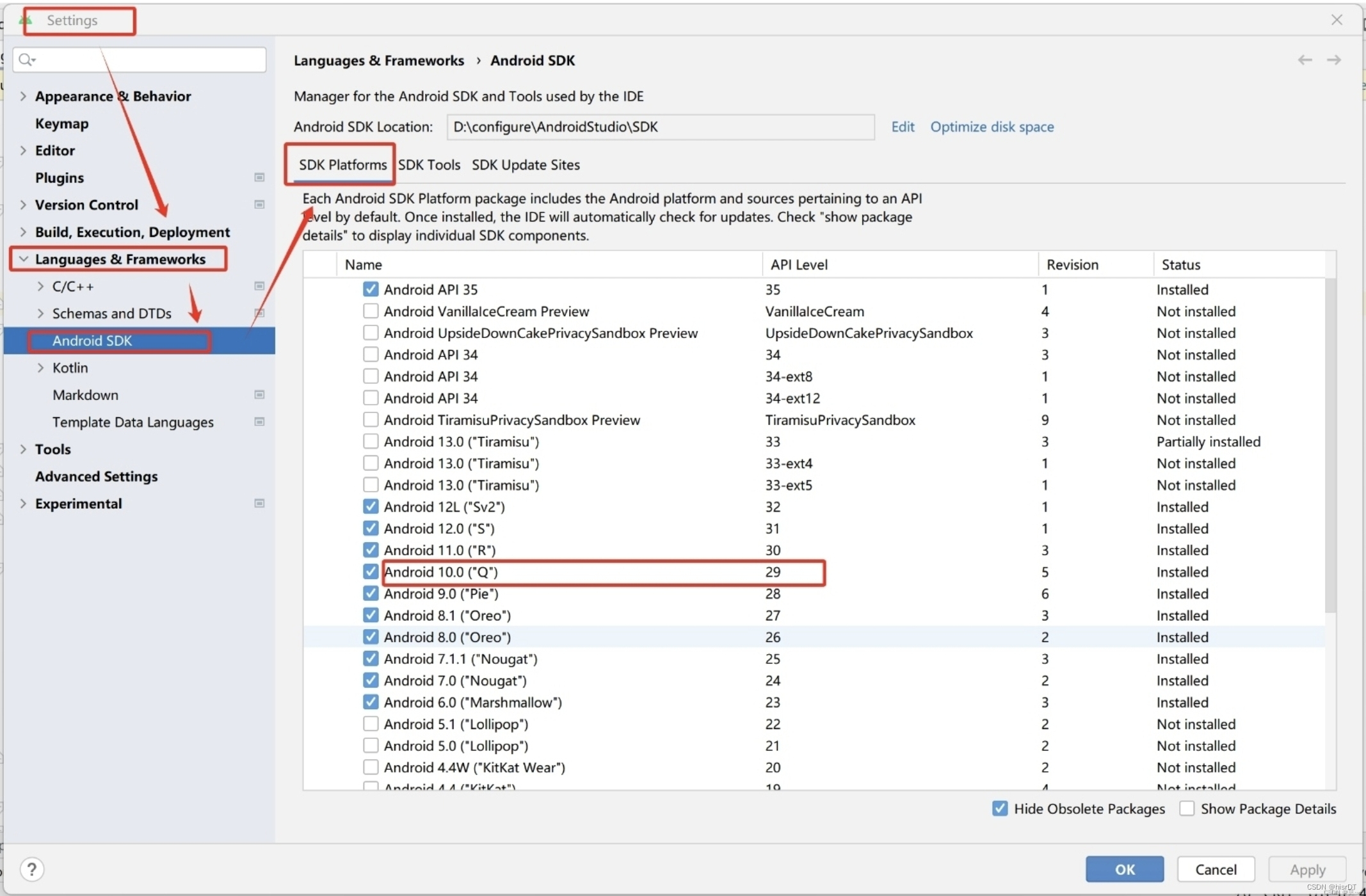
Task: Uncheck Android 10.0 ("Q") checkbox
Action: point(371,572)
